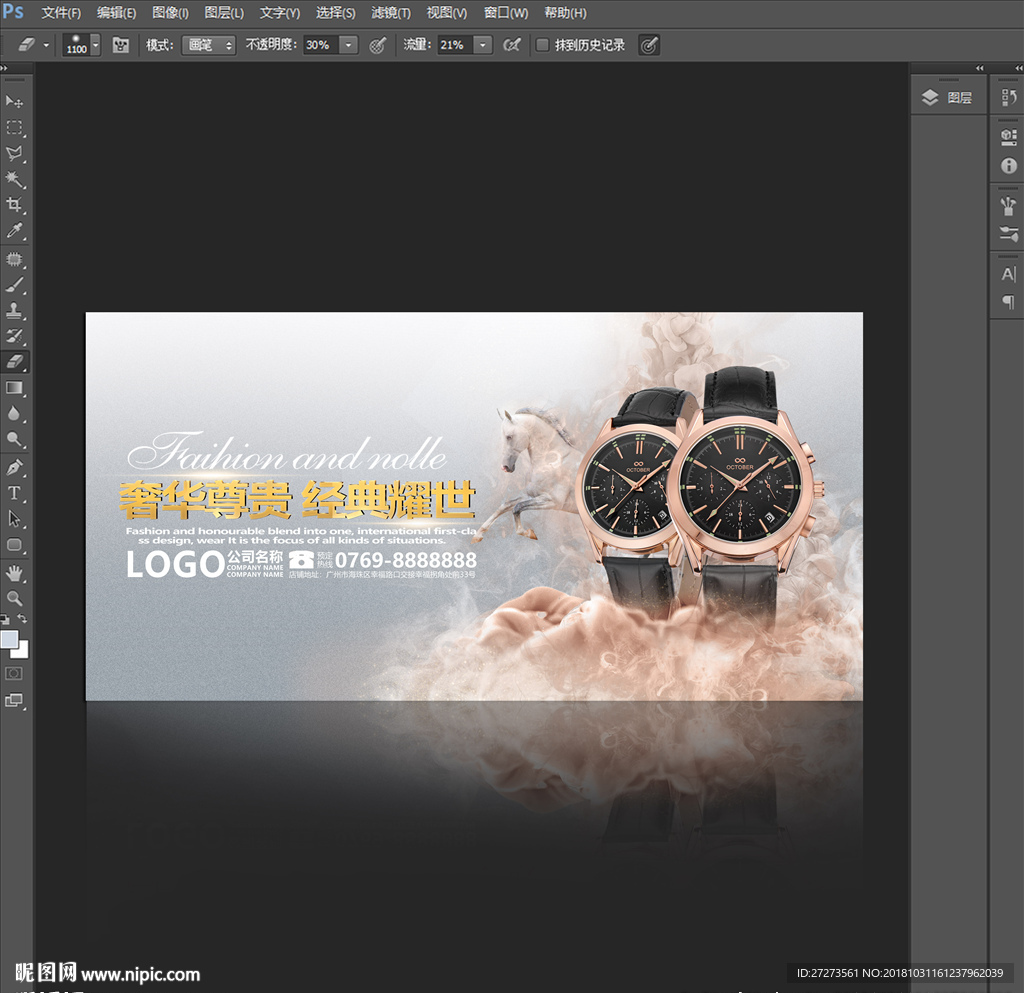
Task: Open the Brush Presets panel icon
Action: pos(1008,234)
